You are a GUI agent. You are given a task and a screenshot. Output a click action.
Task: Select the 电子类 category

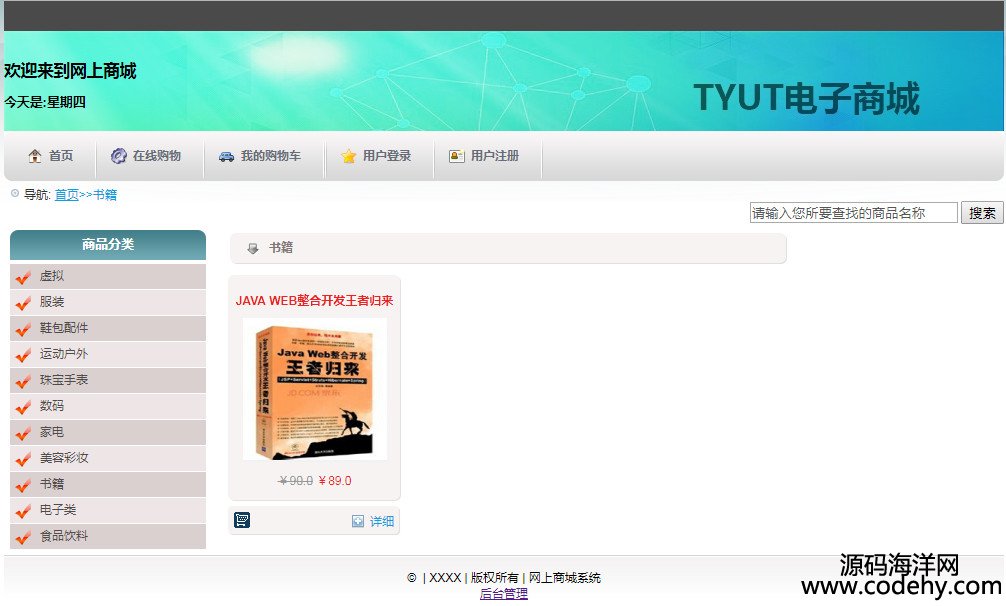(58, 509)
